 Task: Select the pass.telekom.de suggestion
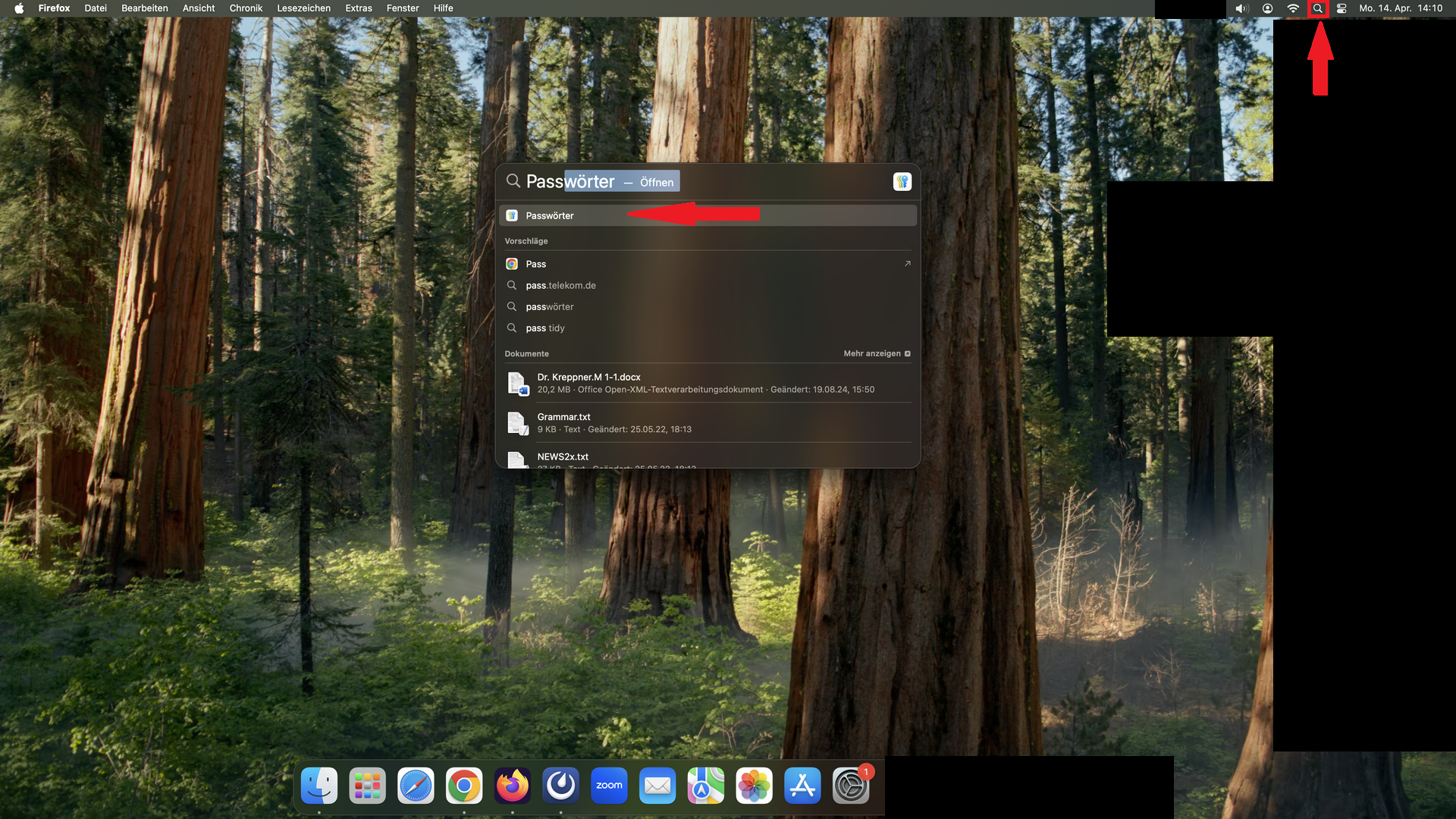[560, 285]
